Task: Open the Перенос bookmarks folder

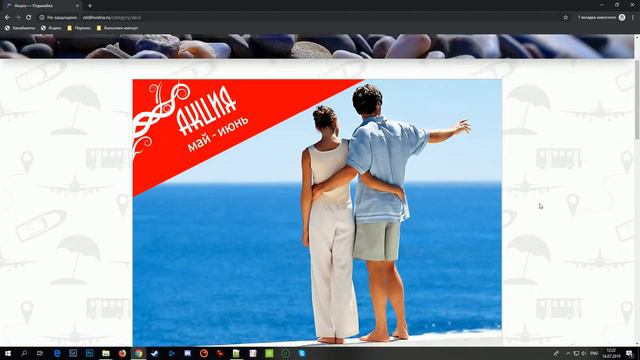Action: [x=79, y=28]
